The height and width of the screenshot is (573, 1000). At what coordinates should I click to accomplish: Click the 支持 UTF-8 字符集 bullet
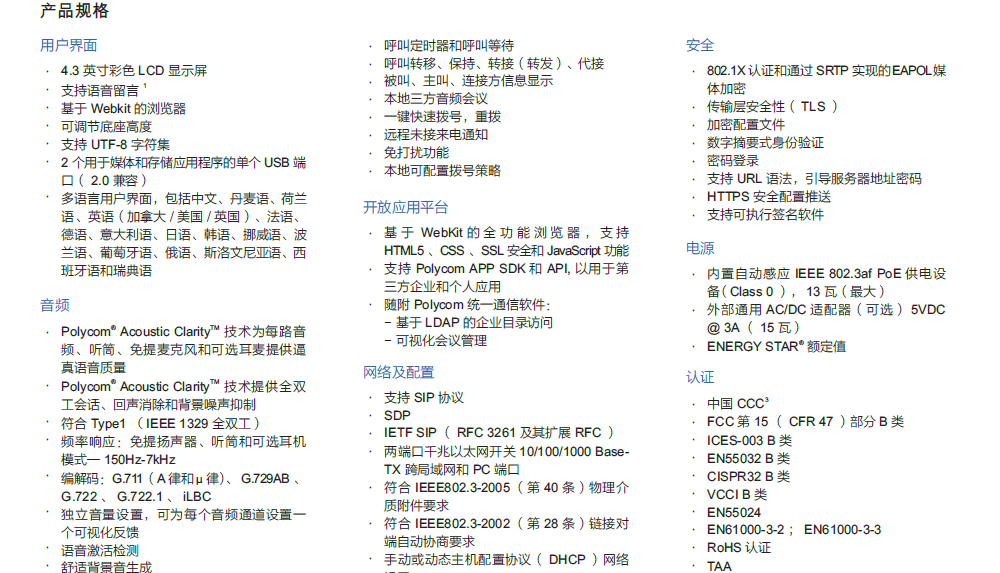click(115, 144)
